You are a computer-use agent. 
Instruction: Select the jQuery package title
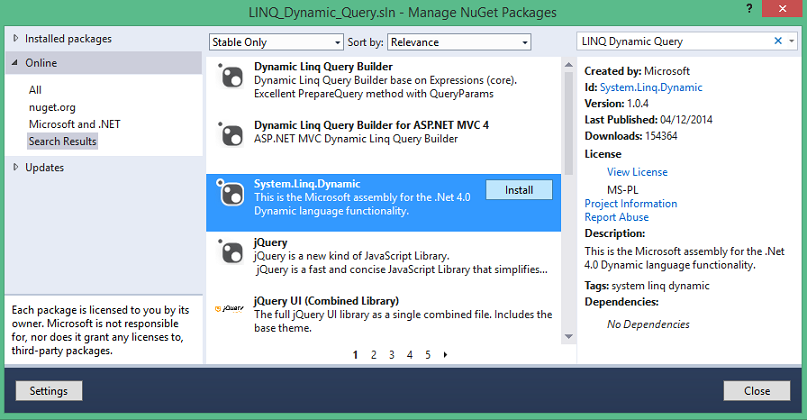[x=270, y=242]
